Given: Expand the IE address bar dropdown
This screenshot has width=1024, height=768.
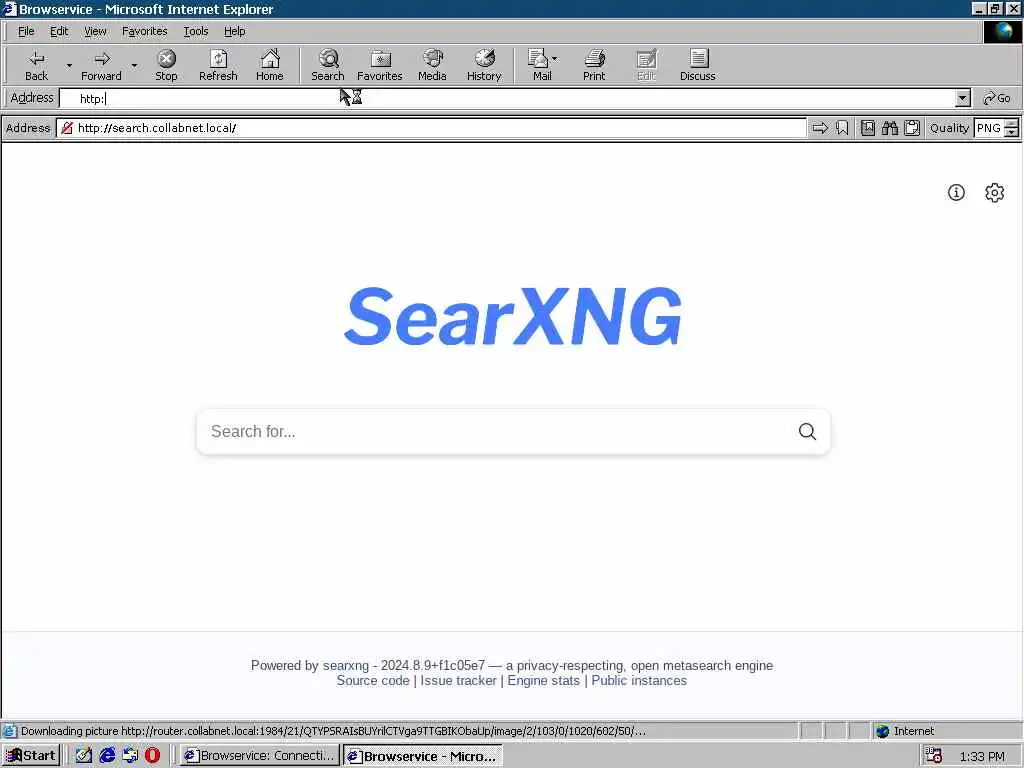Looking at the screenshot, I should coord(963,99).
